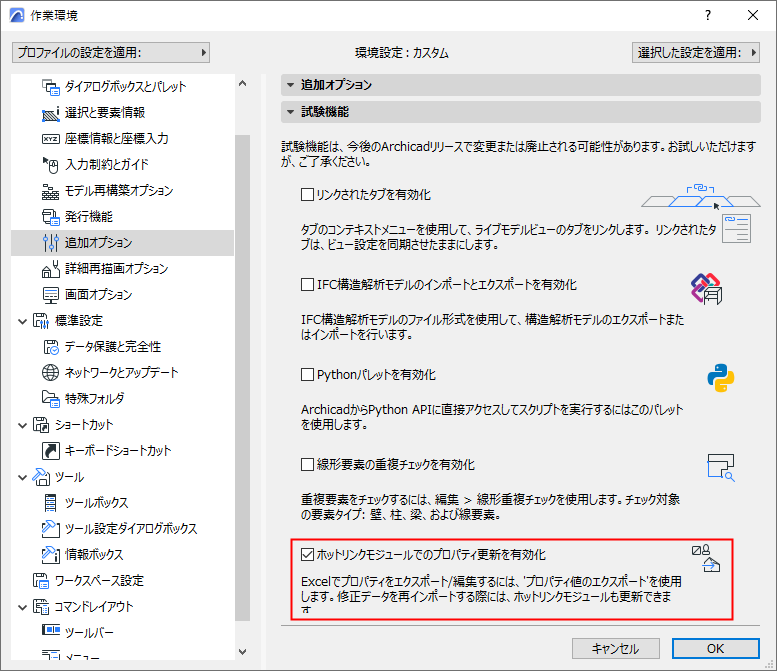Collapse the ショートカット tree group
The image size is (777, 671).
click(22, 425)
